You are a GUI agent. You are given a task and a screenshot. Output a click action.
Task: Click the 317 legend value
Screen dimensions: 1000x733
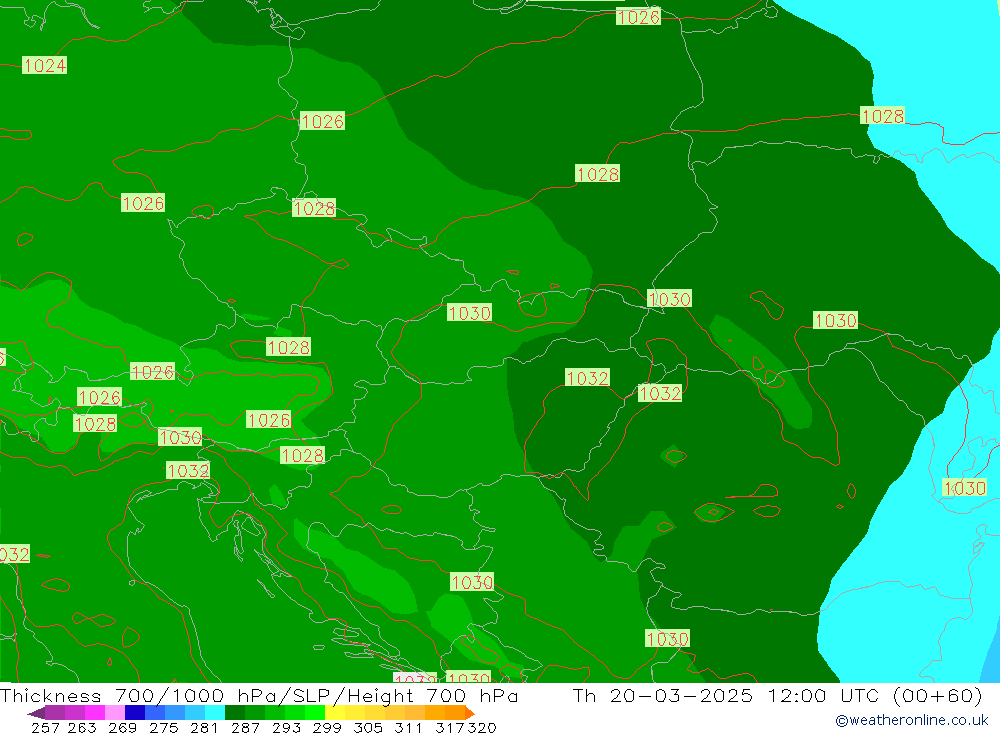pos(449,727)
